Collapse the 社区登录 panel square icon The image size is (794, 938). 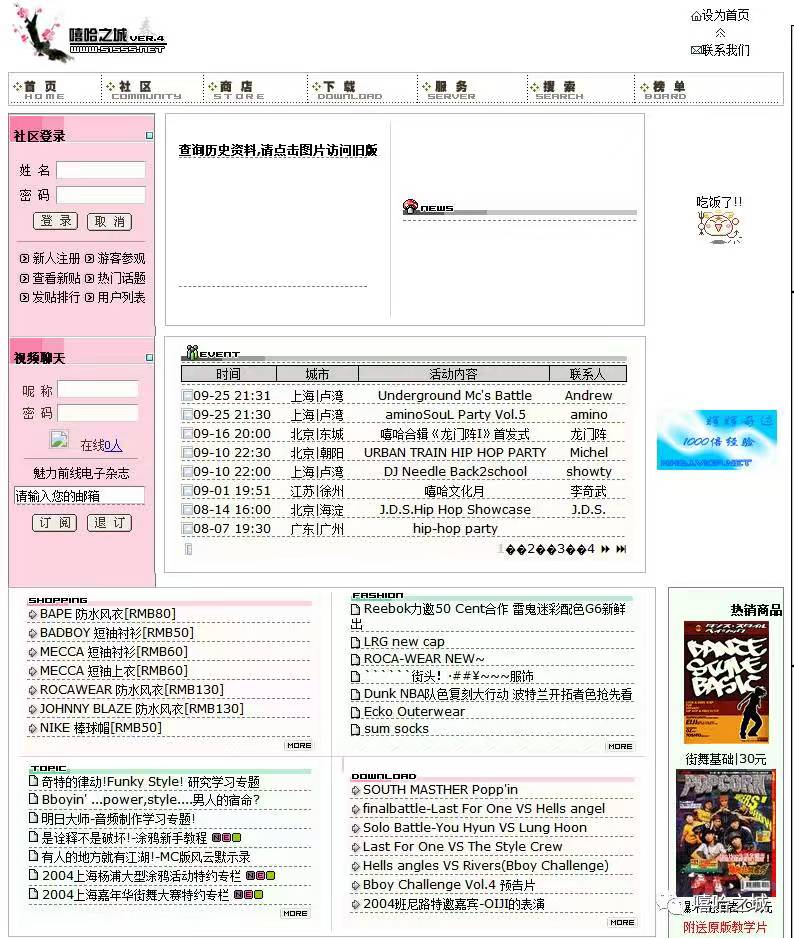(149, 136)
